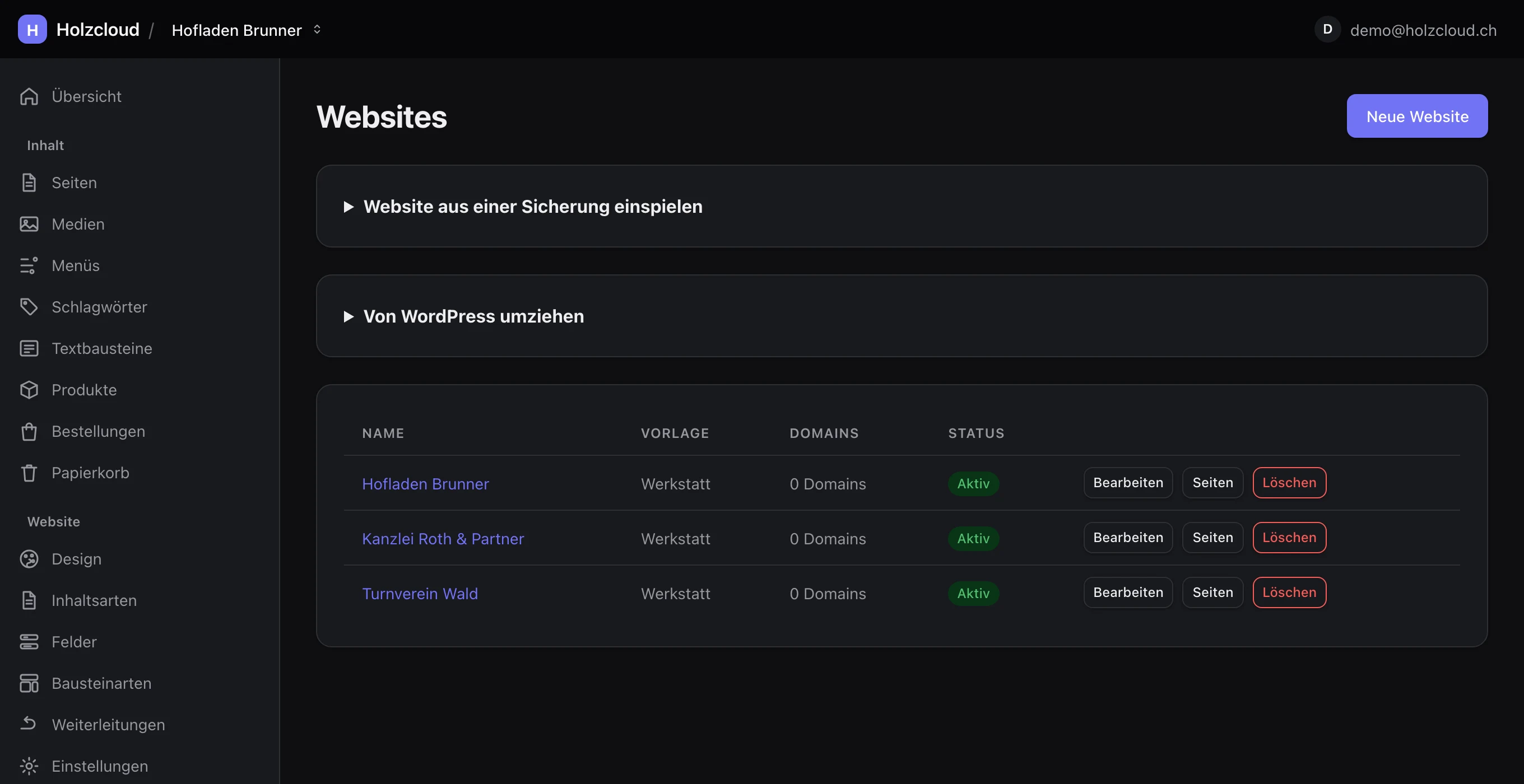Screen dimensions: 1524x784
Task: Click Werkstatt in Hofladen Brunner row
Action: 676,484
